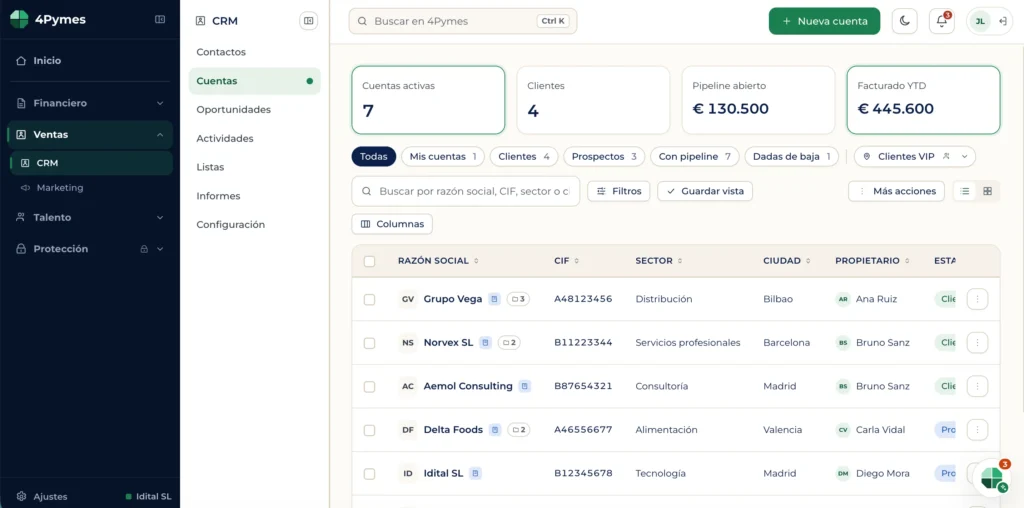
Task: Check the Delta Foods row checkbox
Action: point(370,430)
